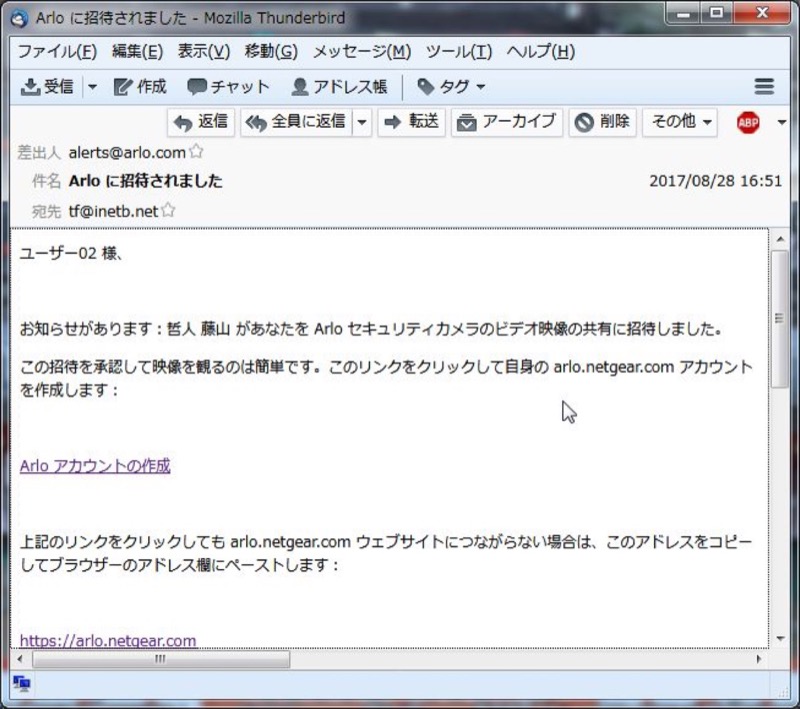Image resolution: width=800 pixels, height=709 pixels.
Task: Open the Tag (タグ) dropdown
Action: 451,87
